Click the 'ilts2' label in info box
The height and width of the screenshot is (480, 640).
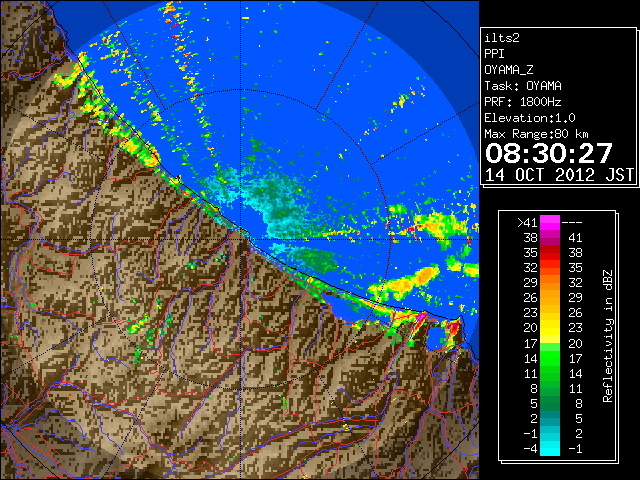pyautogui.click(x=502, y=38)
